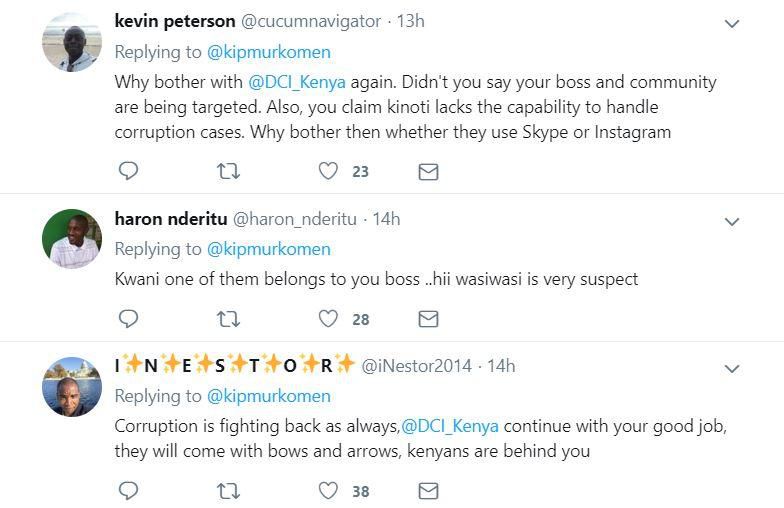Retweet haron nderitu's tweet

228,319
